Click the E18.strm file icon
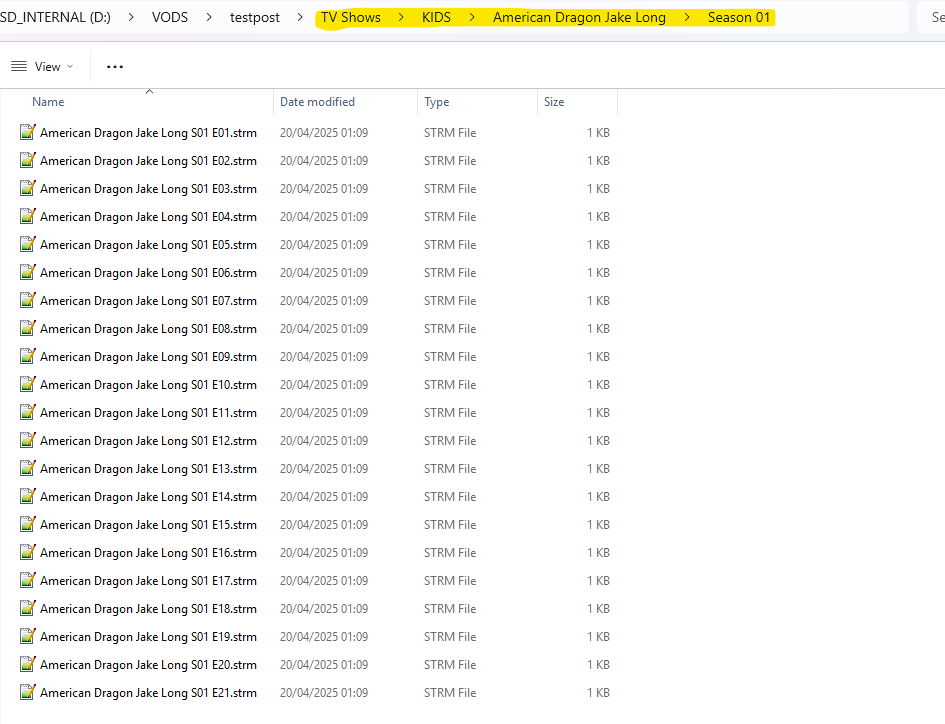945x724 pixels. coord(27,608)
